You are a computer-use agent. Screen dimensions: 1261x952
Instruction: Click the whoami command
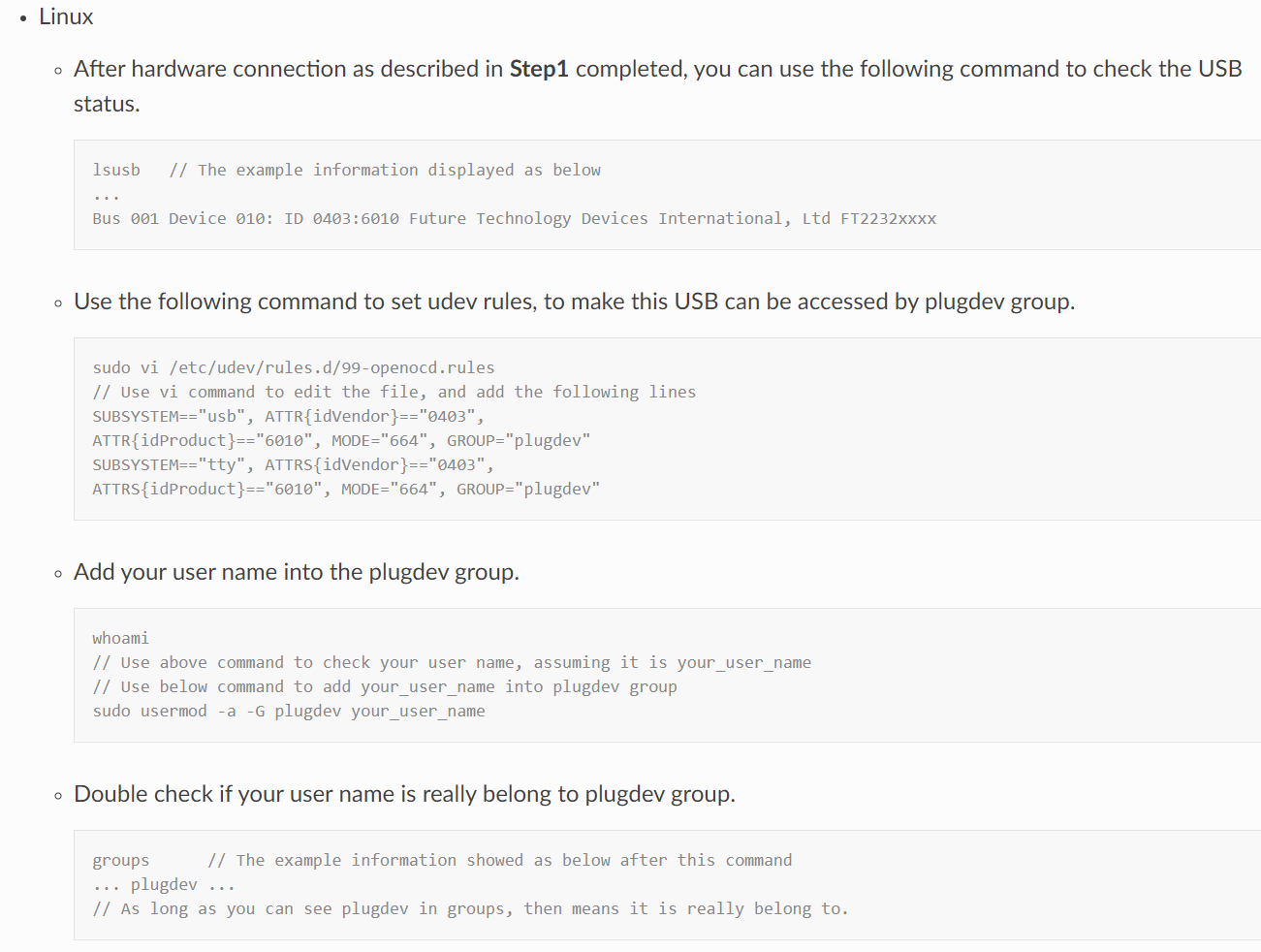tap(121, 638)
